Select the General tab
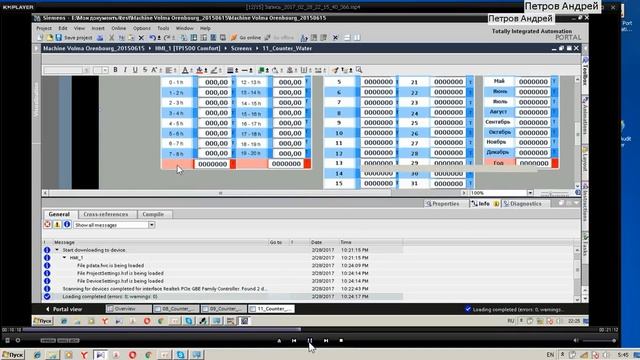 tap(59, 214)
